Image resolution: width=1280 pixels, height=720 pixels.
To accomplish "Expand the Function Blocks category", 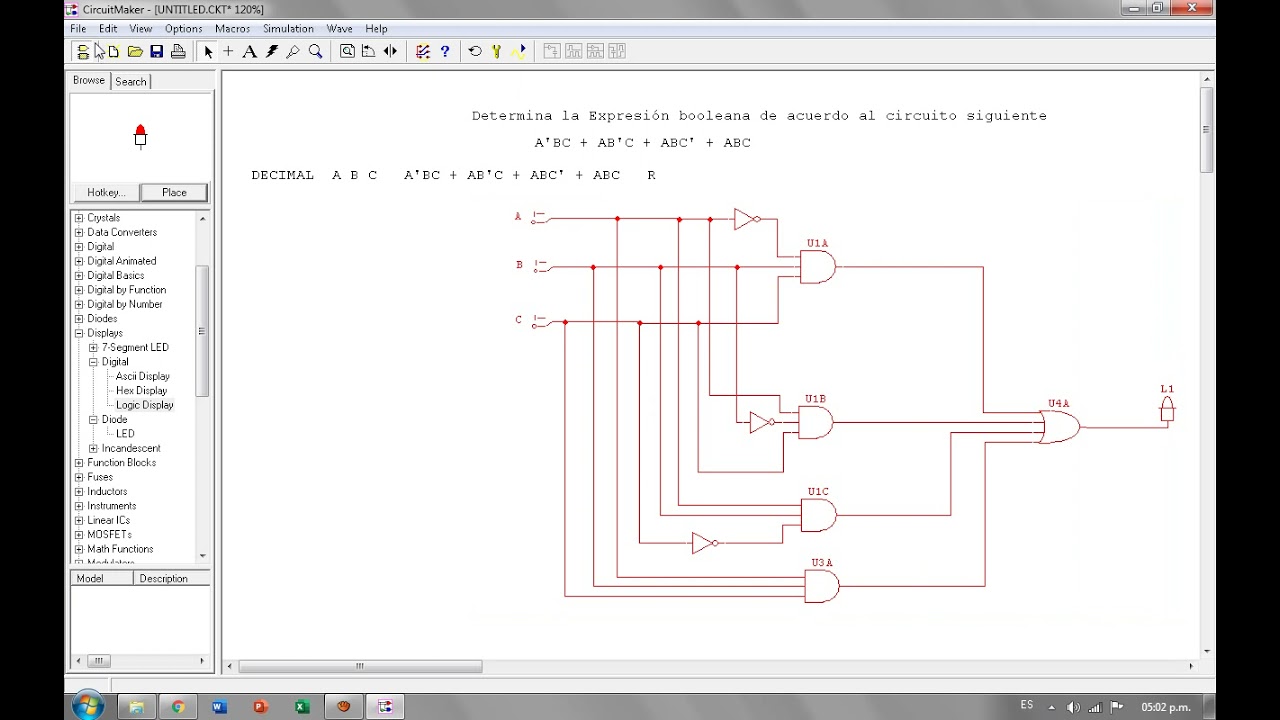I will click(79, 463).
